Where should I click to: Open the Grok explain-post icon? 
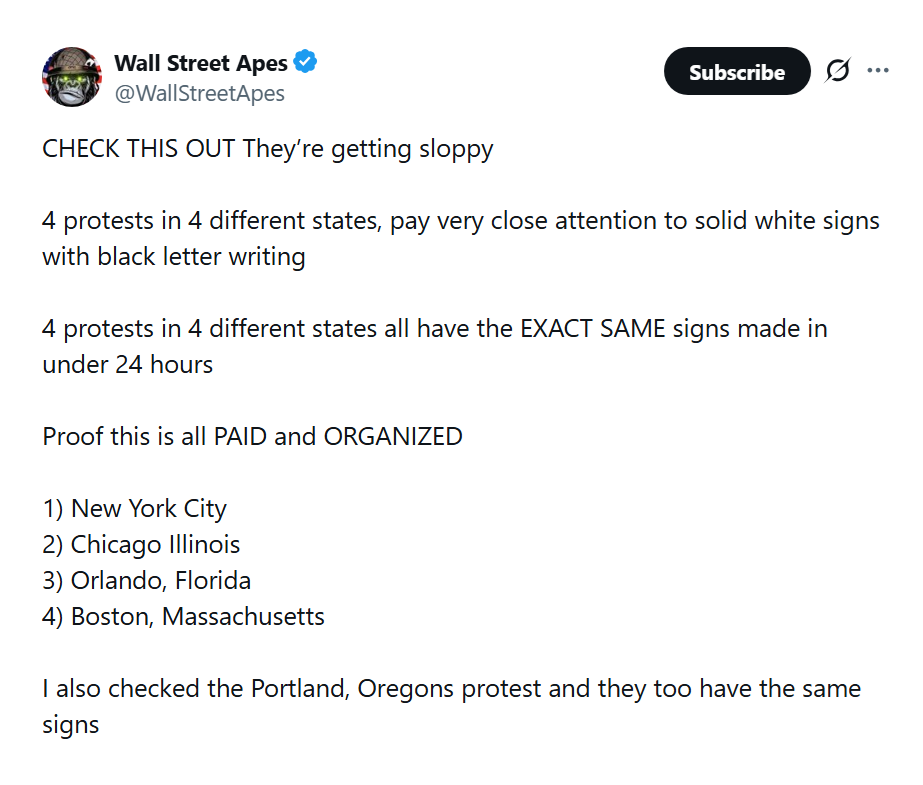tap(837, 71)
